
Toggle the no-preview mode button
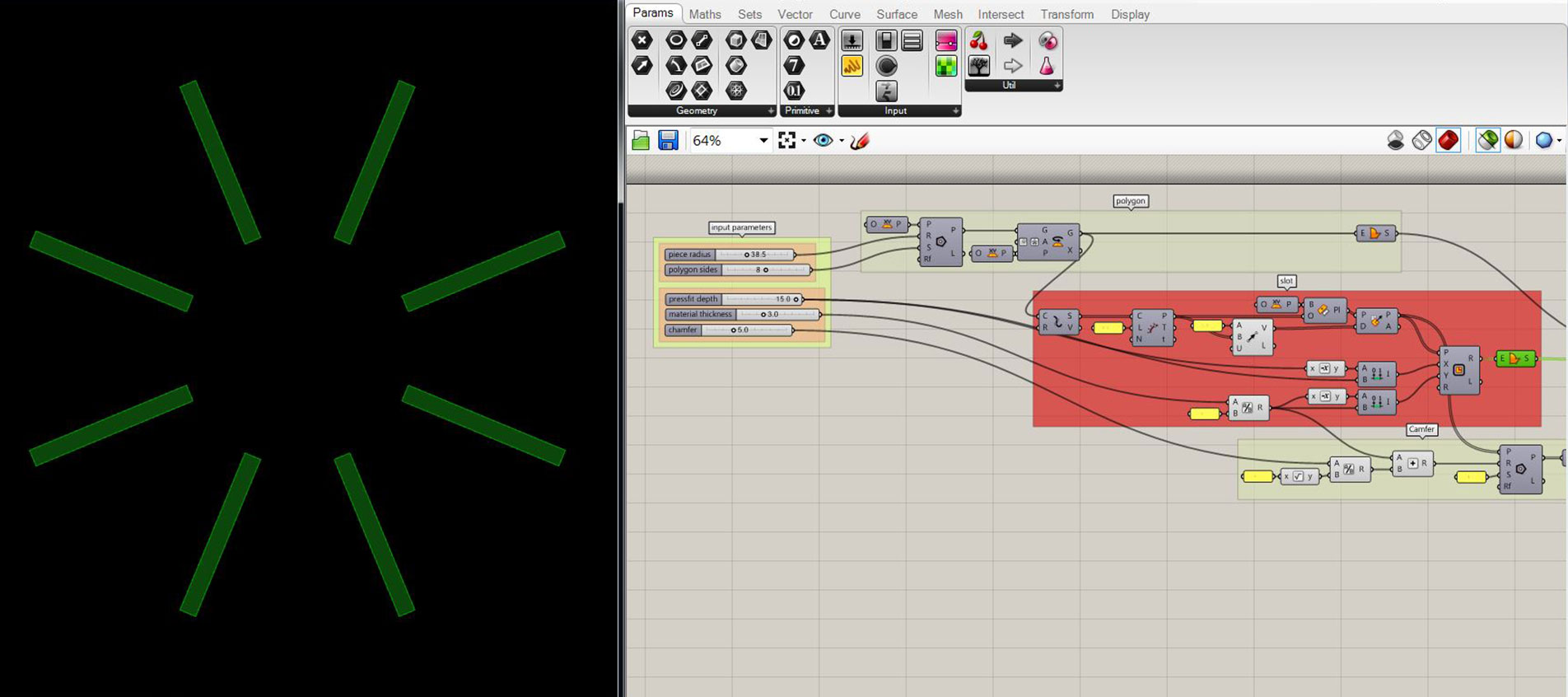pos(1395,141)
